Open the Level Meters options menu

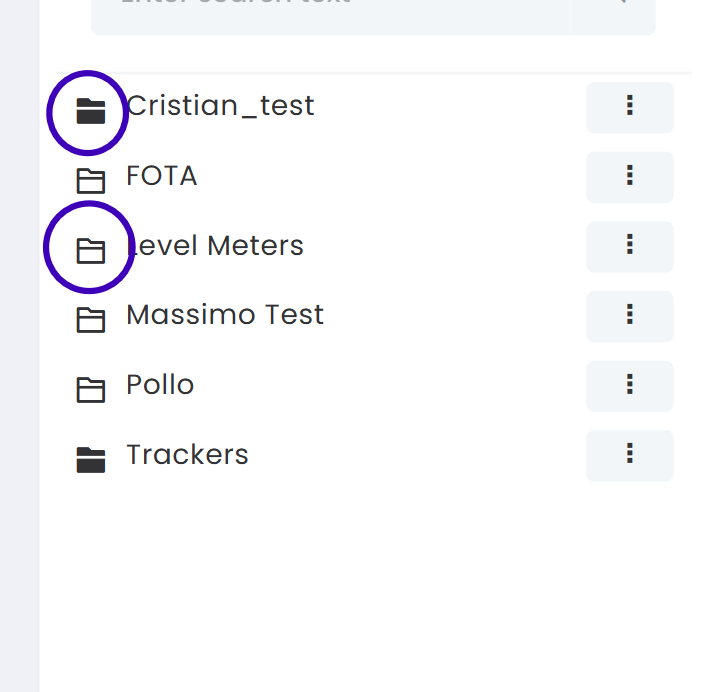[629, 245]
